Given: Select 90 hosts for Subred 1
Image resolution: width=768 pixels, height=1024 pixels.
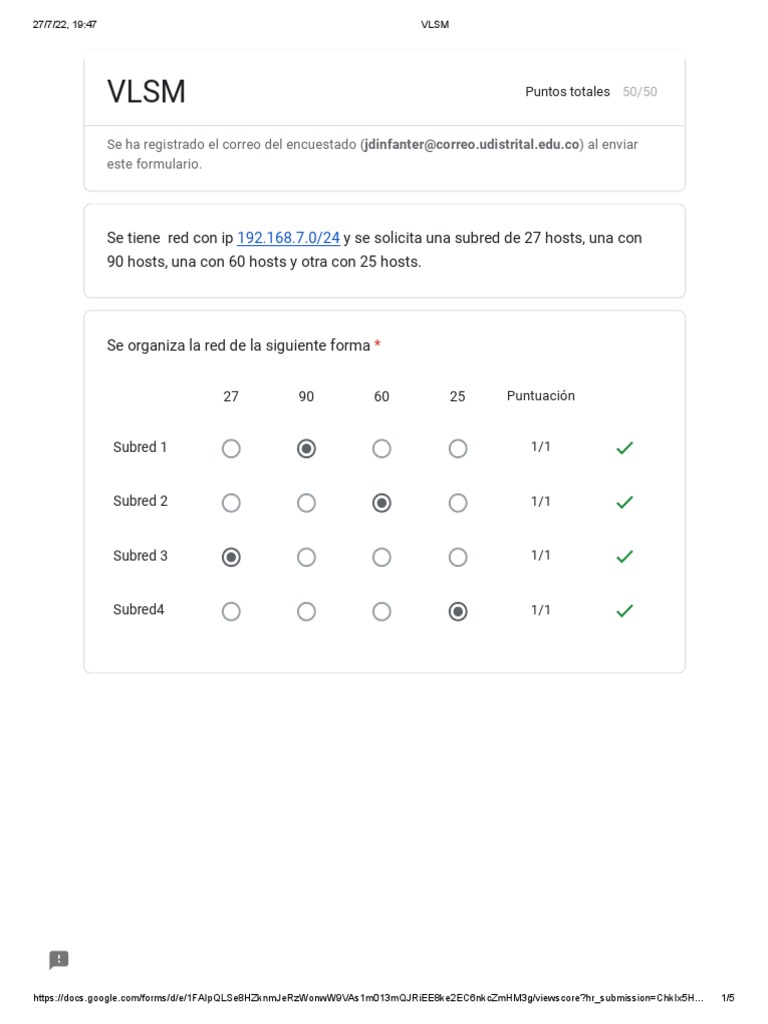Looking at the screenshot, I should tap(306, 449).
